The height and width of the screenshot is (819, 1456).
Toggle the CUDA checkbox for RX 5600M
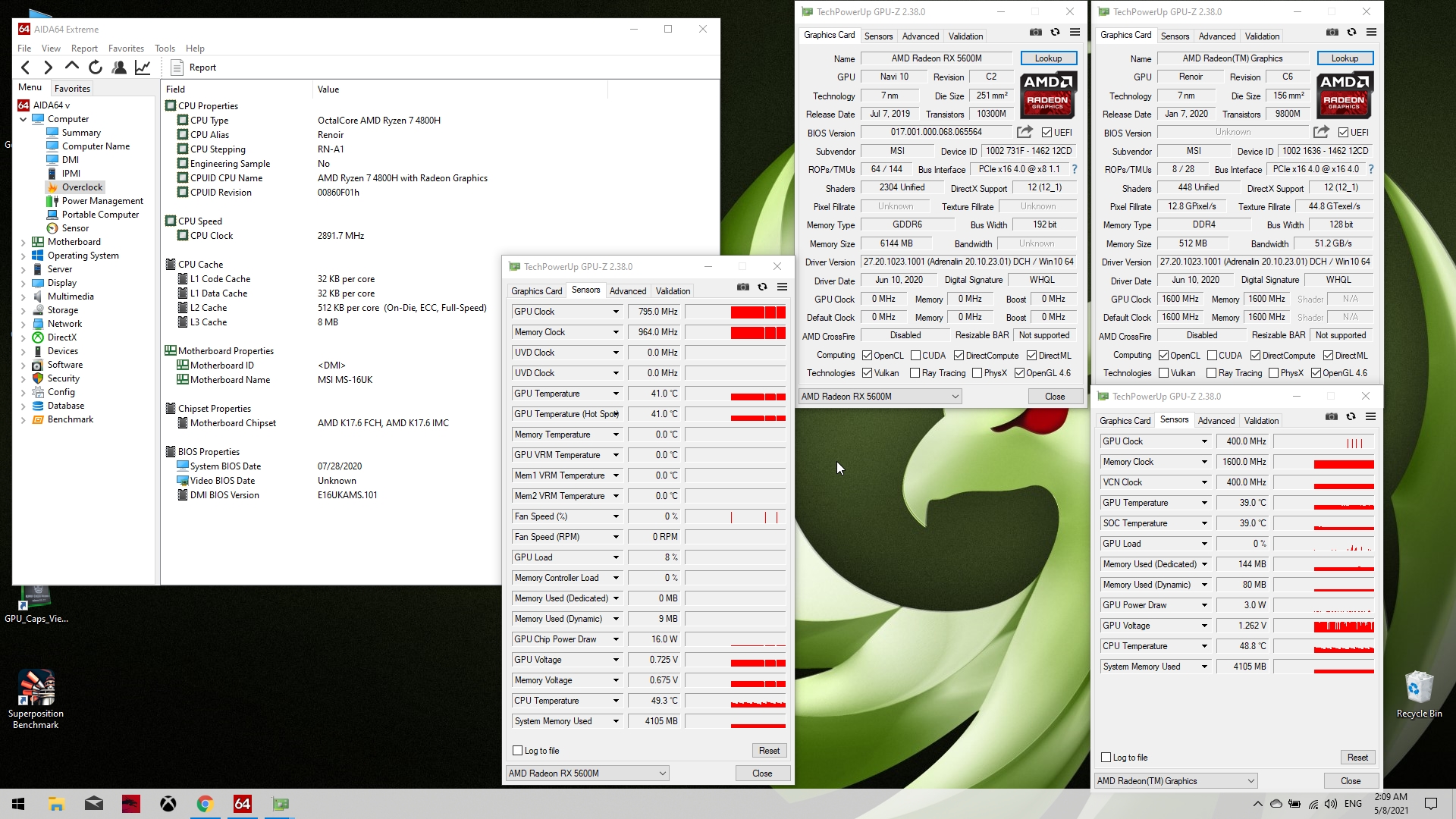(916, 356)
